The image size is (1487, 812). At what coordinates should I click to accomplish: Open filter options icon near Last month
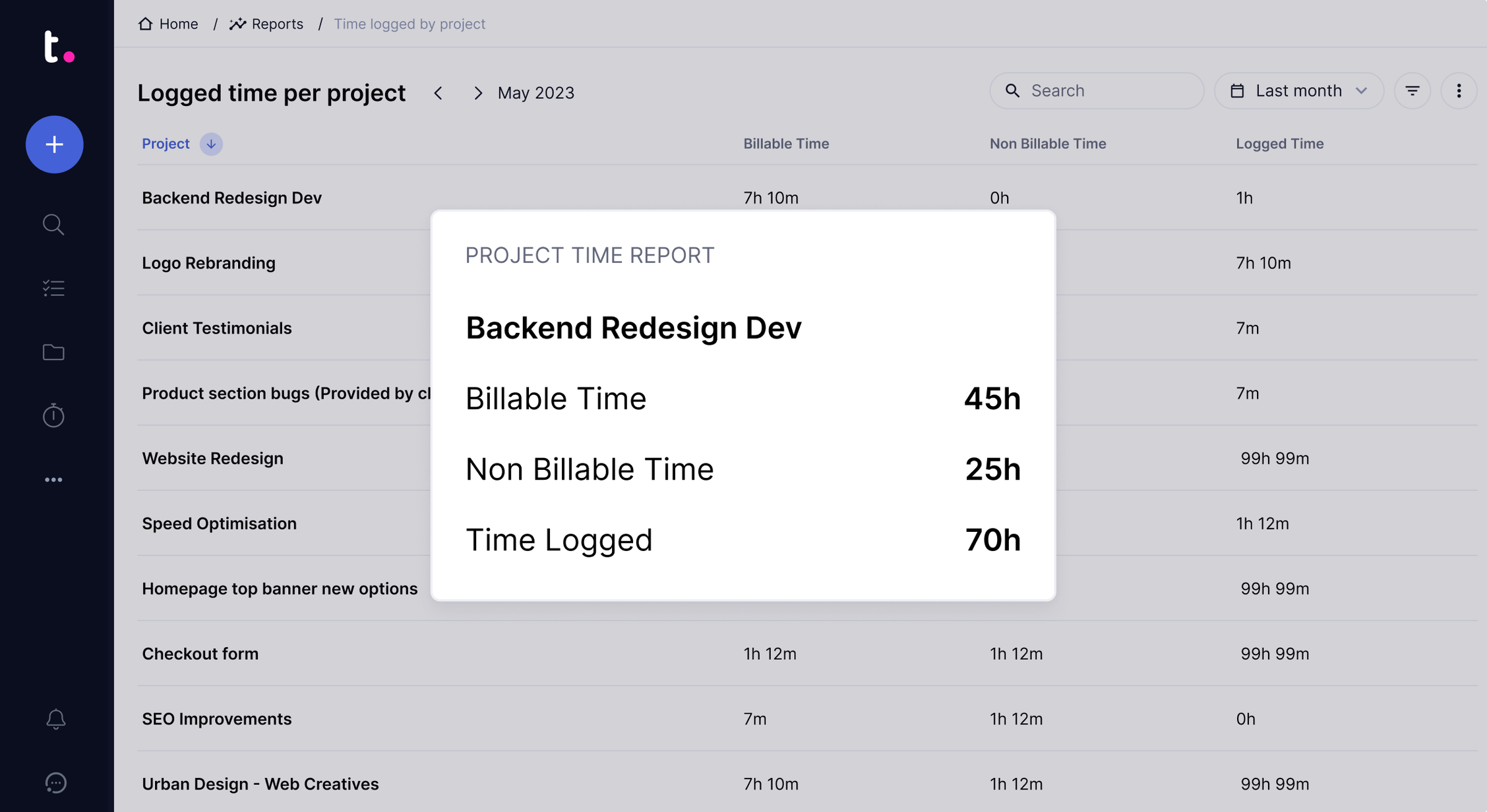[x=1412, y=90]
